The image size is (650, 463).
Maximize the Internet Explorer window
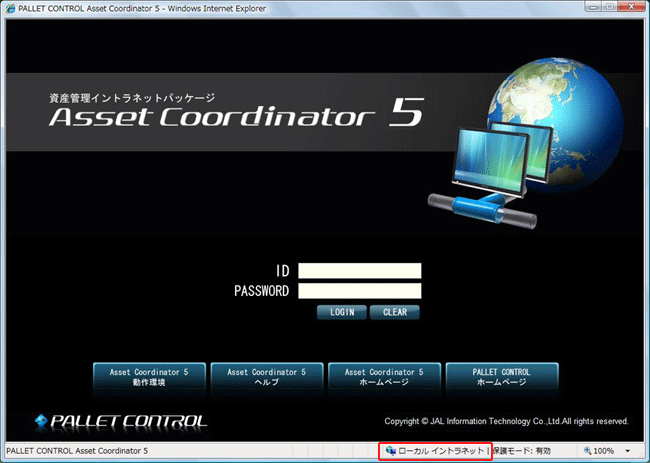(x=610, y=7)
